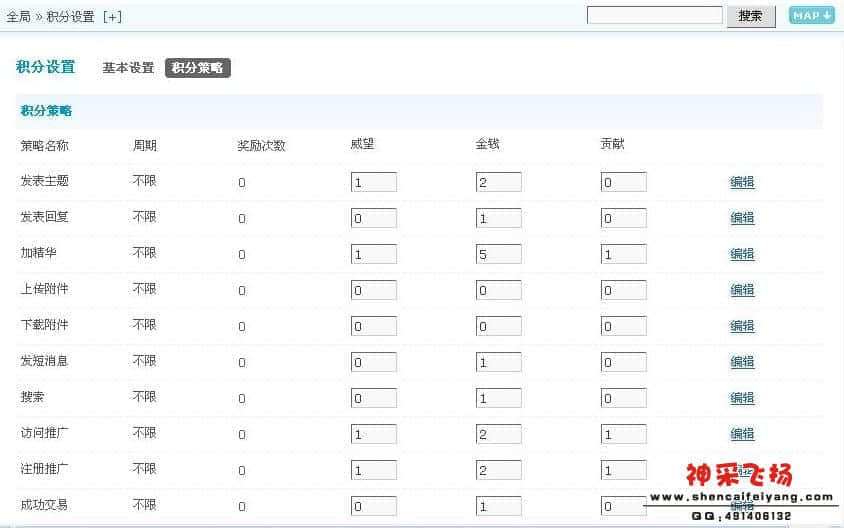Click the 金钱 column header
This screenshot has width=844, height=528.
(487, 144)
